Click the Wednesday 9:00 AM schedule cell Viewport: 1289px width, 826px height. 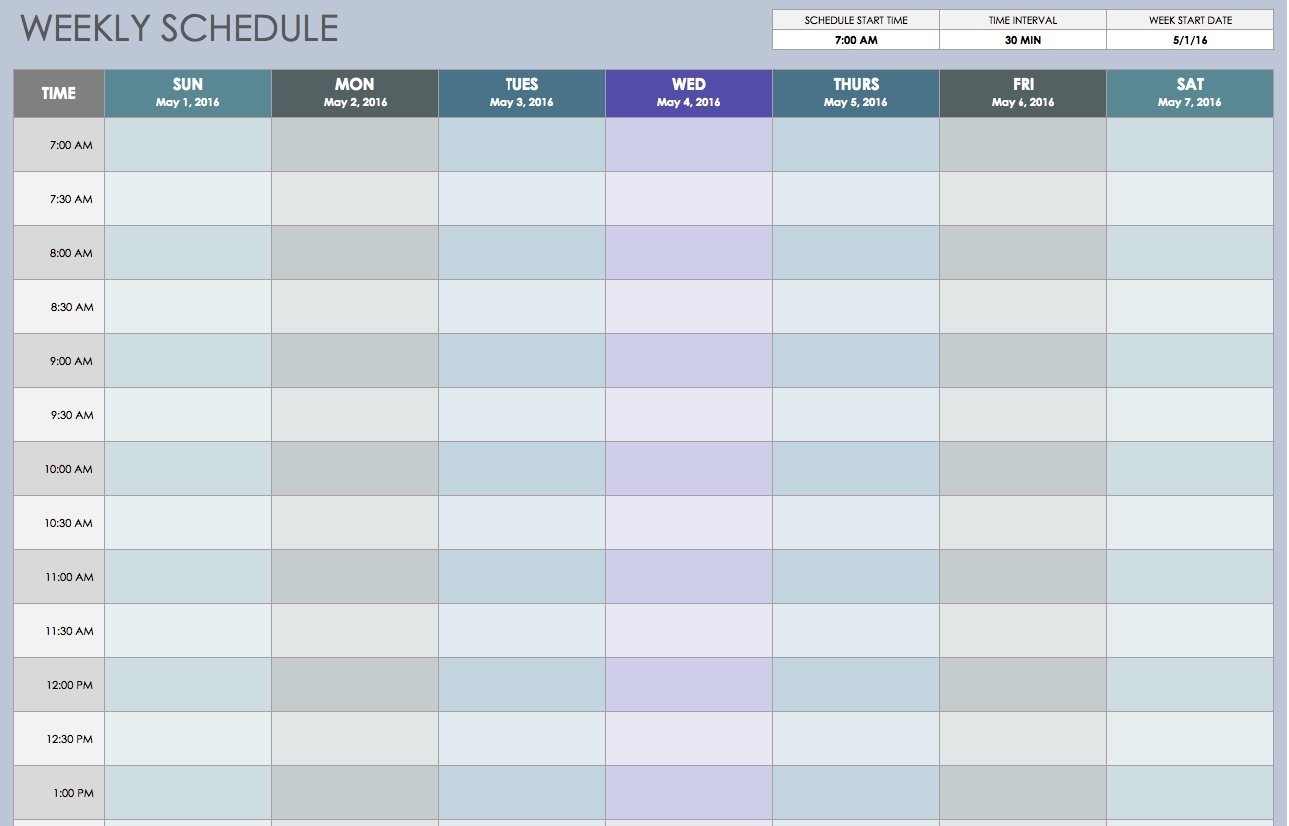688,361
